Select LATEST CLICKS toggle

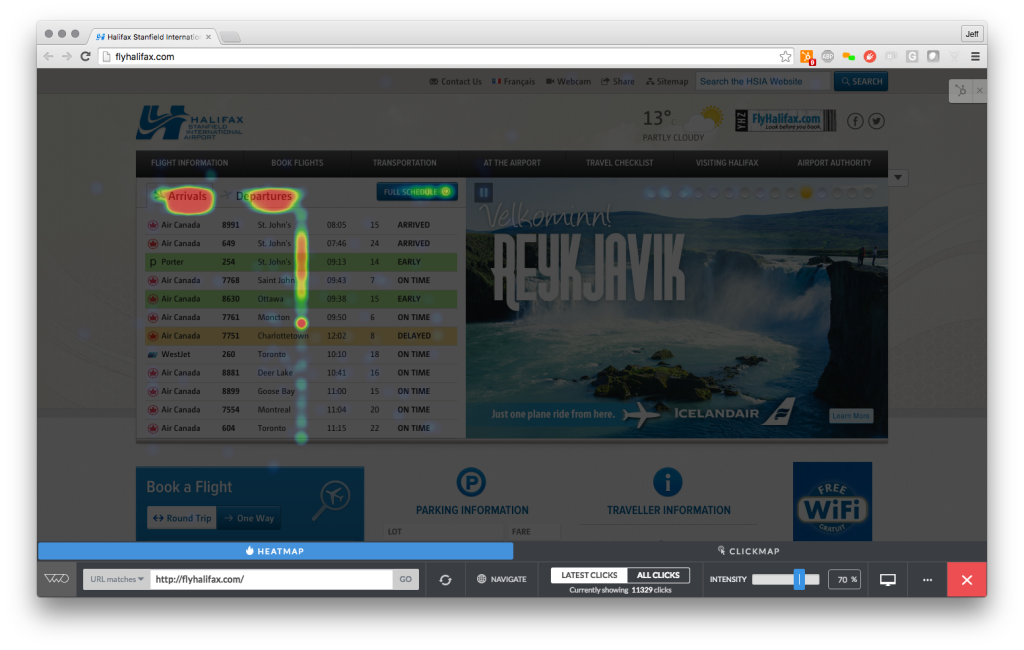pos(589,575)
